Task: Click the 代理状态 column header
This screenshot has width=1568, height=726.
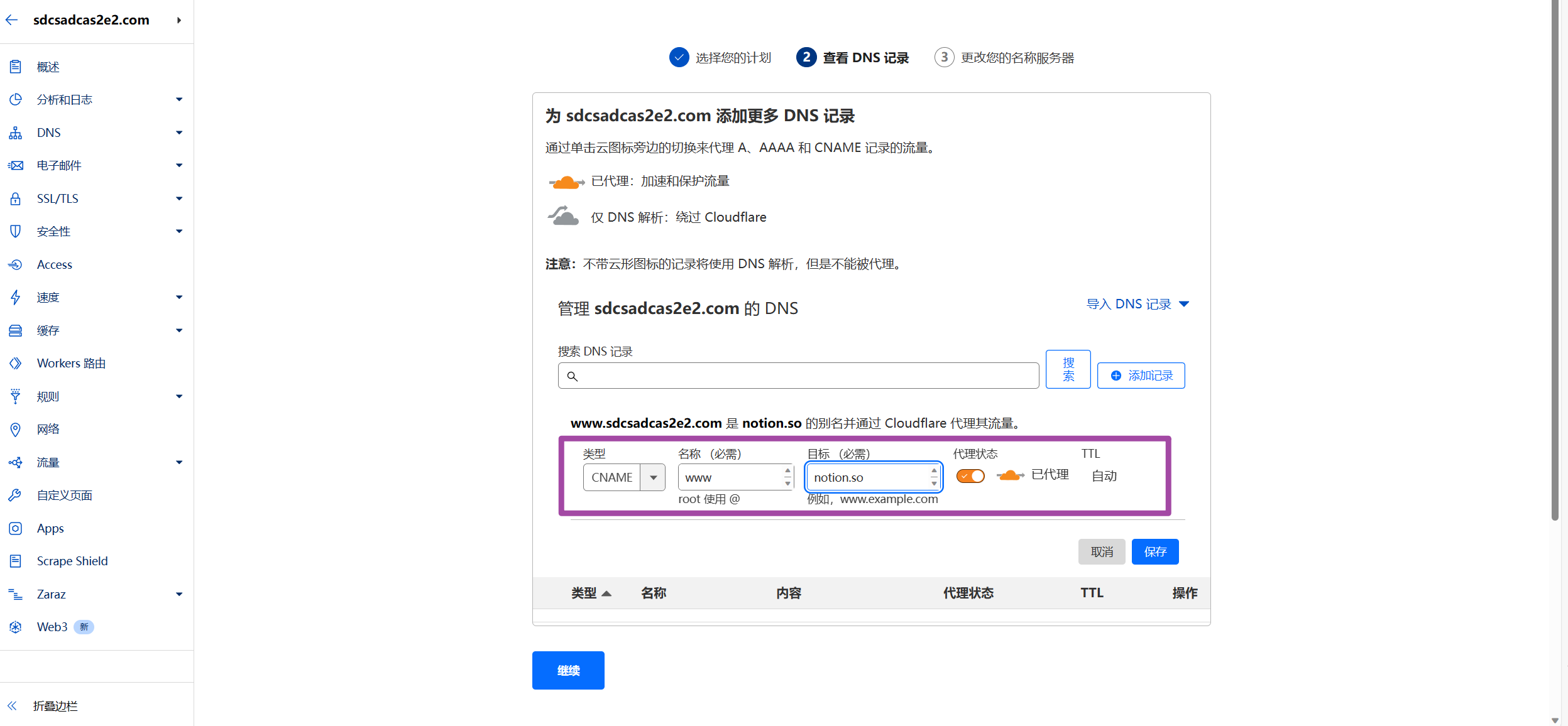Action: 968,593
